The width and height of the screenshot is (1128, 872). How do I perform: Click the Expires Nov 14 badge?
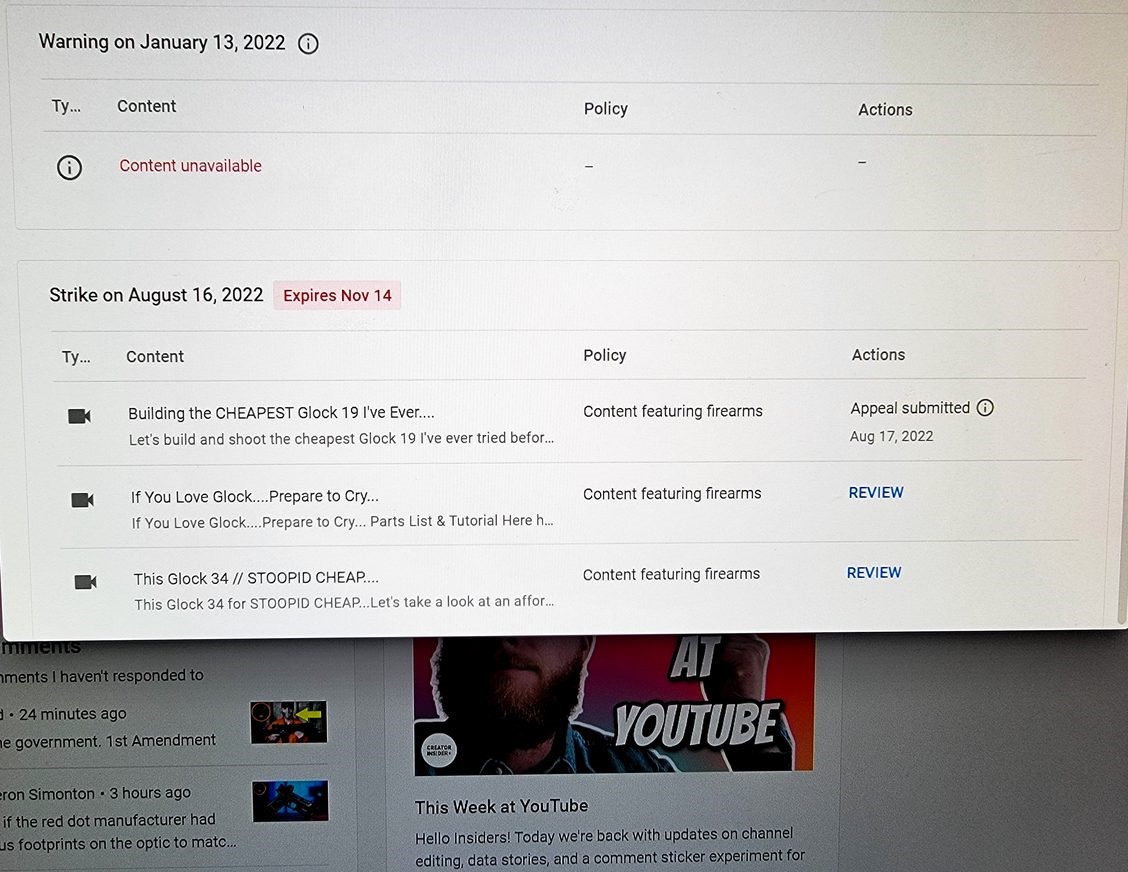[x=337, y=296]
